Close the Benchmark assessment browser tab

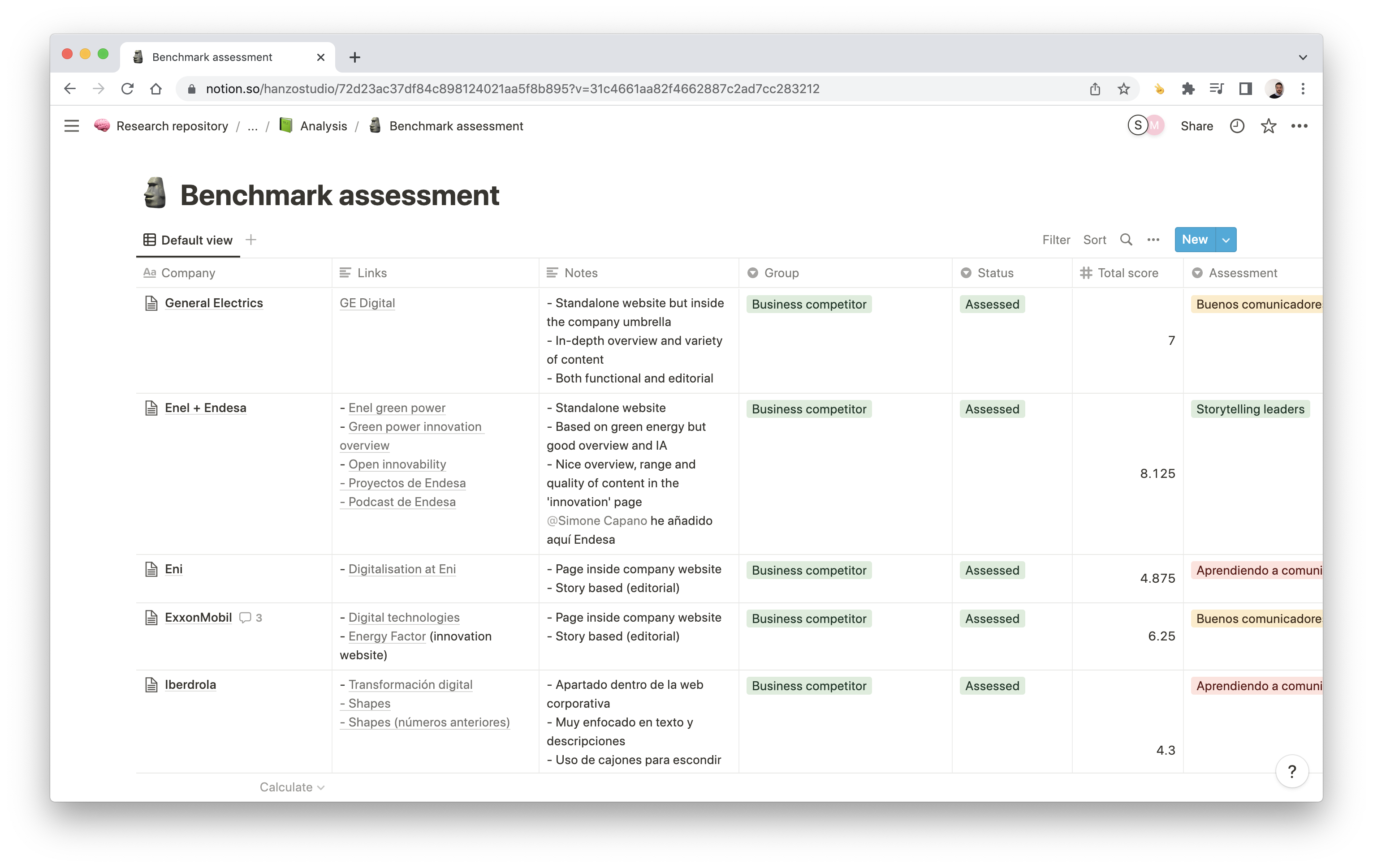tap(320, 57)
